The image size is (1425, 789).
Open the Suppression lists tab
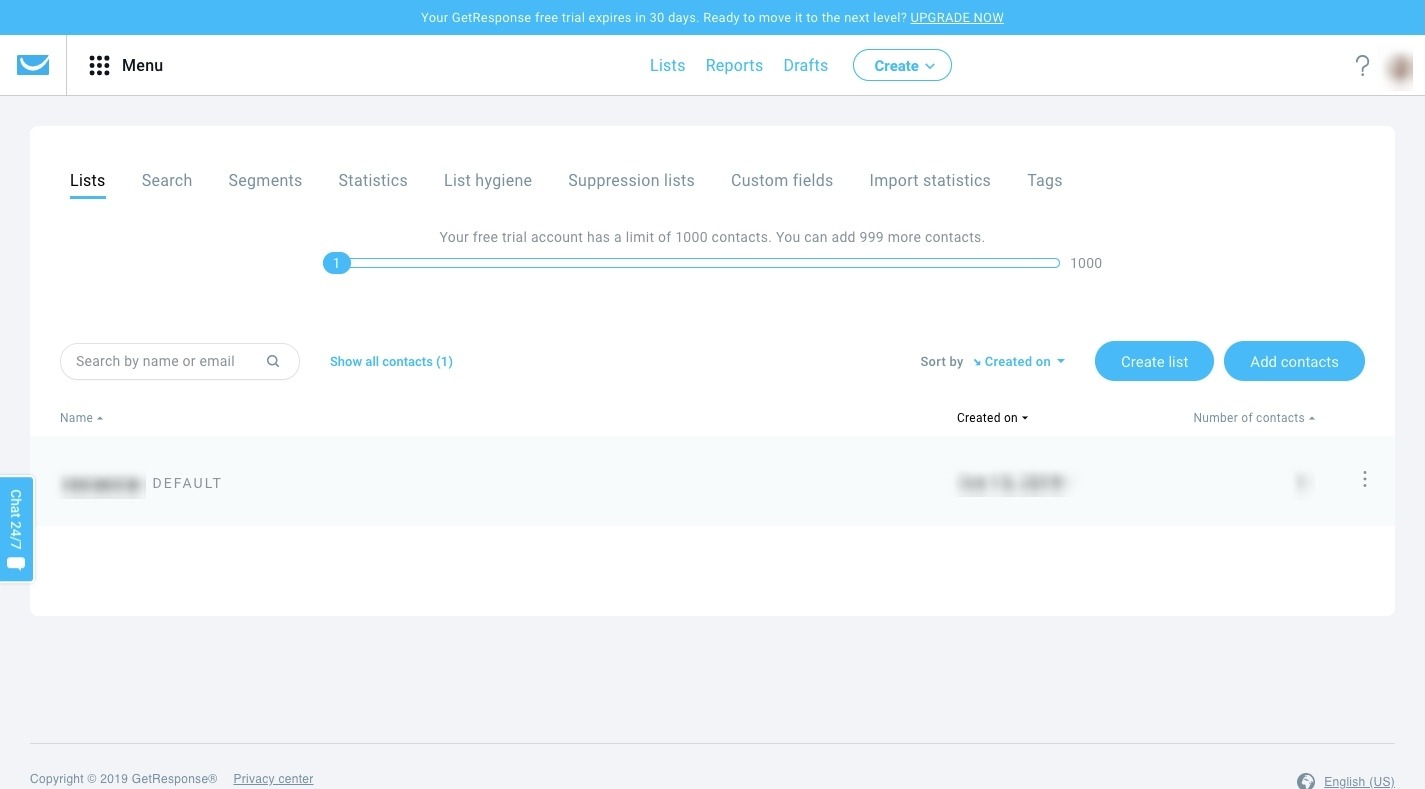click(631, 180)
